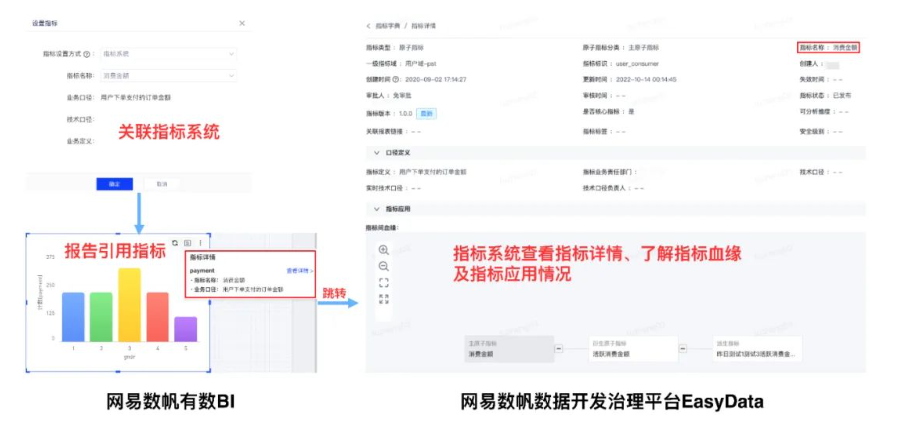
Task: Click the back arrow before 指标字典
Action: click(369, 26)
